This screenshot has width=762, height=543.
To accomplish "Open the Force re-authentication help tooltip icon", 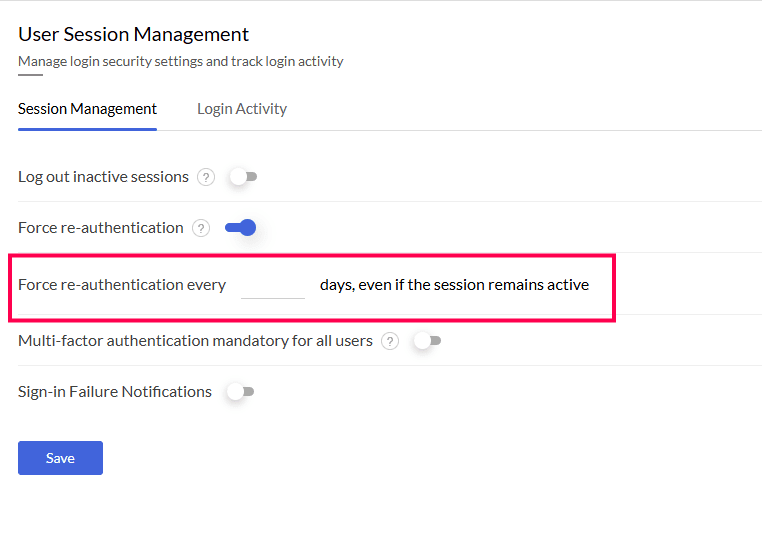I will 201,228.
